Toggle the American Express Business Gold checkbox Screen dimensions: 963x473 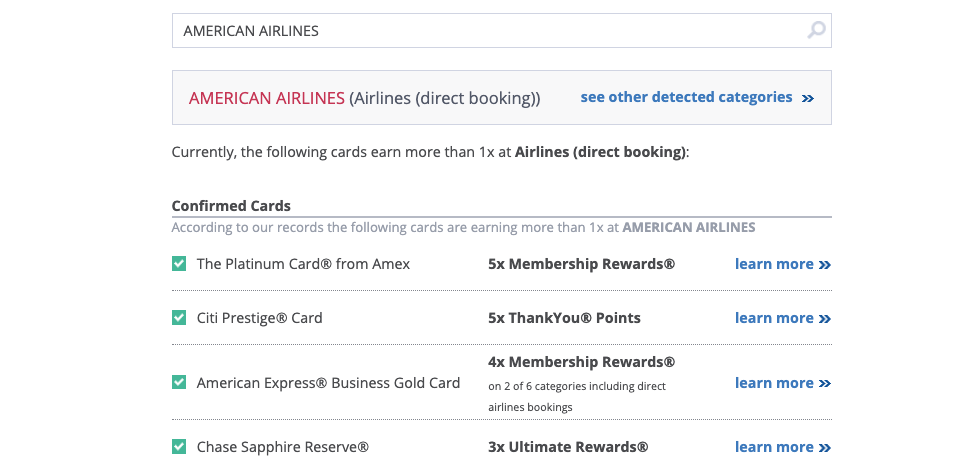coord(179,383)
